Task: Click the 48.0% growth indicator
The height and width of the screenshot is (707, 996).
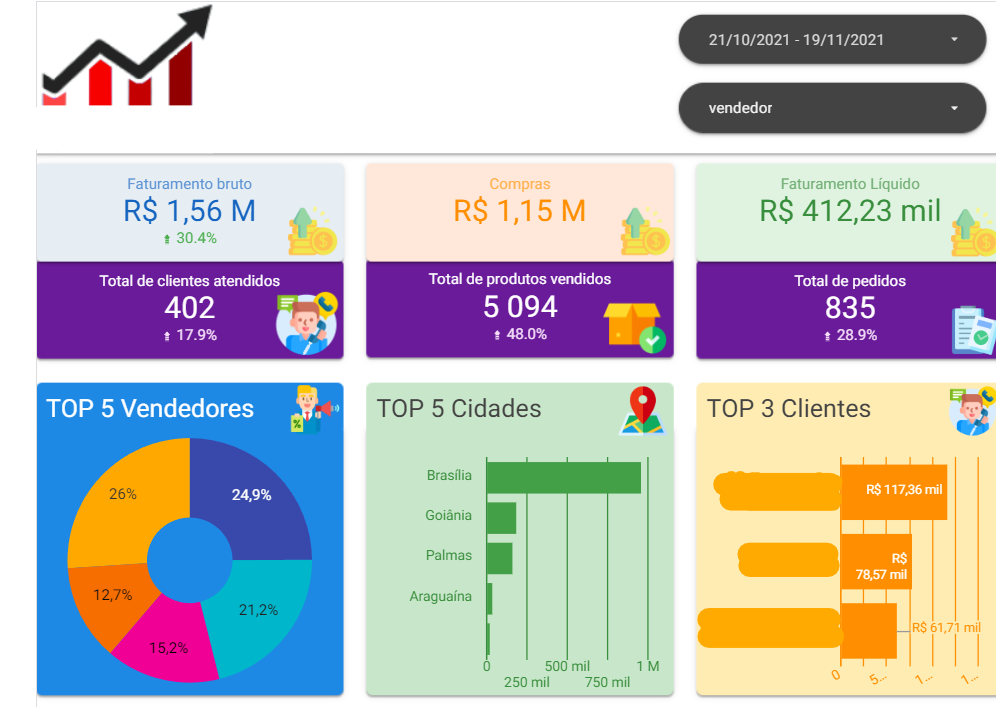Action: pos(520,334)
